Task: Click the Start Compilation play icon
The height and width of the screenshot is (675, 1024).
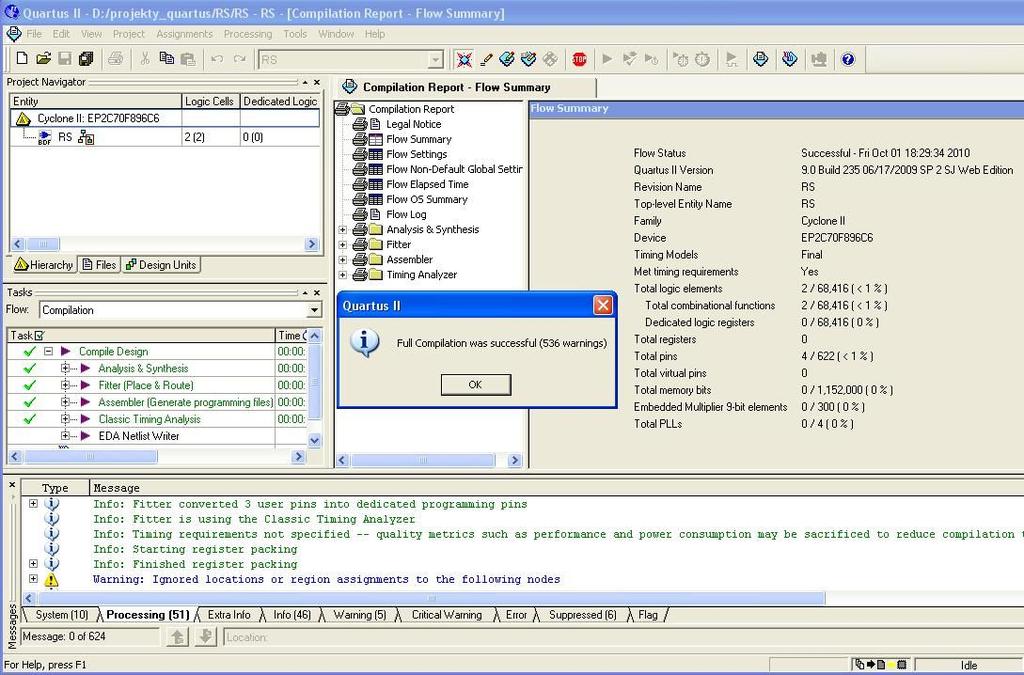Action: coord(607,59)
